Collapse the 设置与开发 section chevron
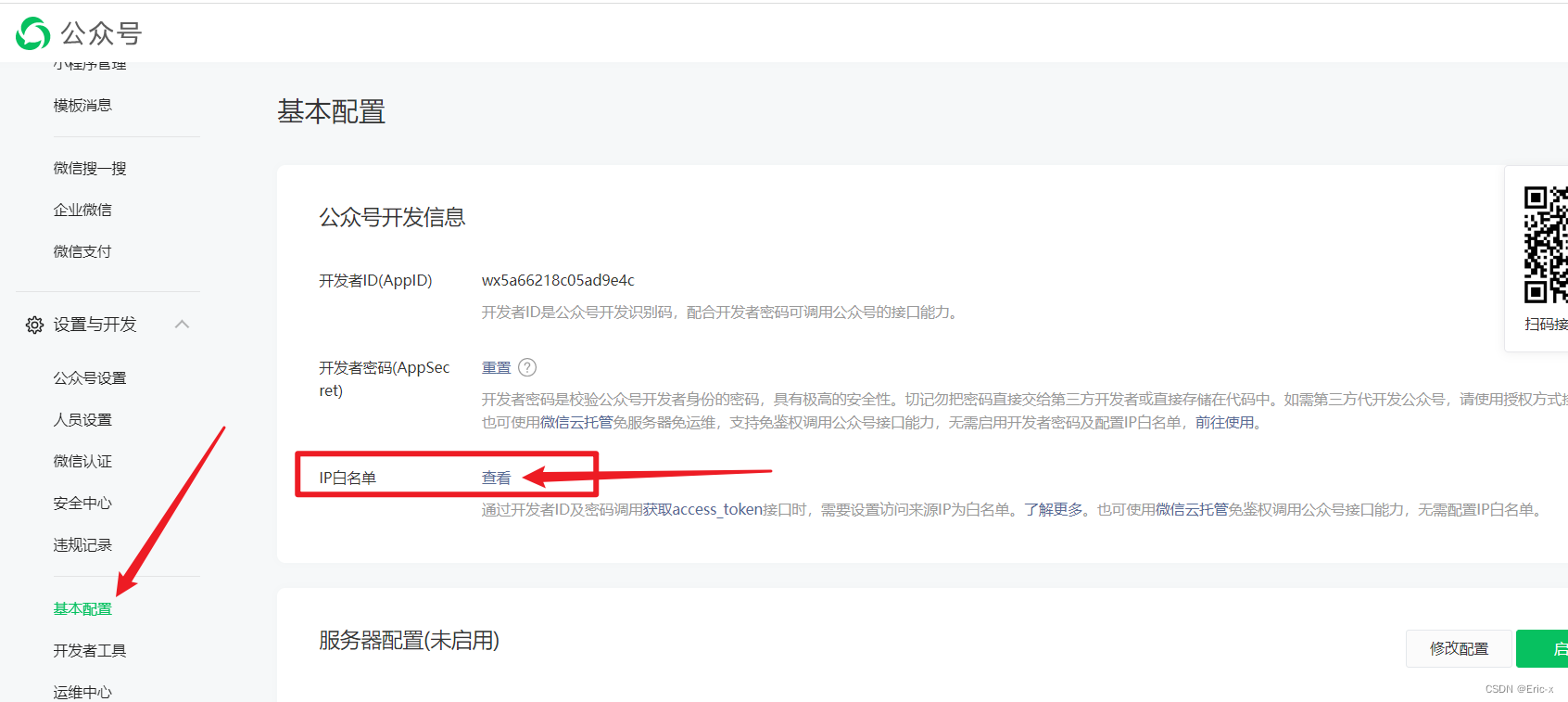 coord(183,324)
